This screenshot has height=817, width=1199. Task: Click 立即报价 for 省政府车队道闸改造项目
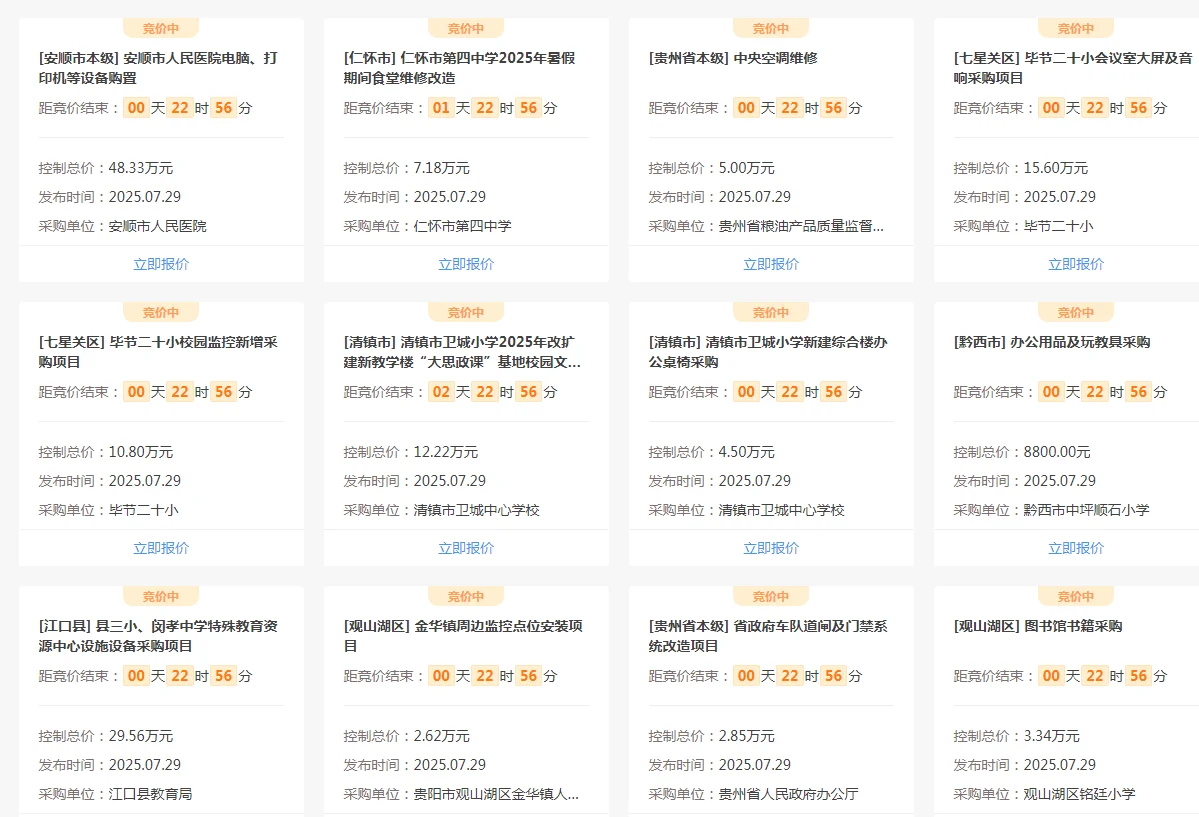(770, 815)
